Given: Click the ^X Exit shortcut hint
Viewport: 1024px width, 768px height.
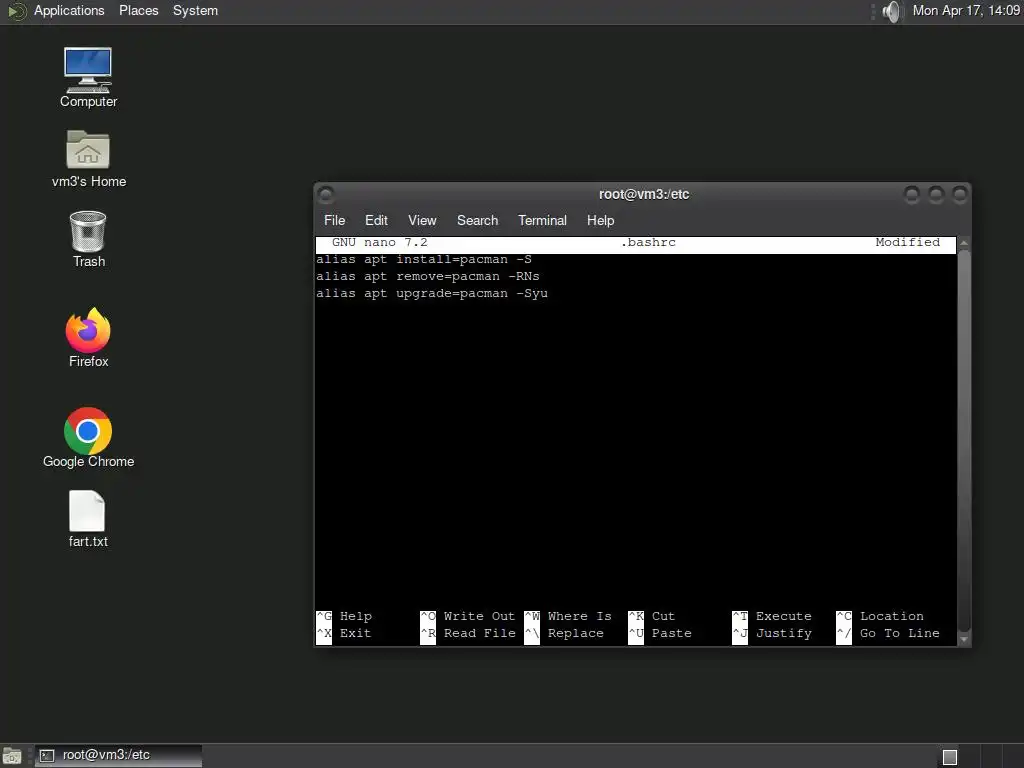Looking at the screenshot, I should coord(344,633).
